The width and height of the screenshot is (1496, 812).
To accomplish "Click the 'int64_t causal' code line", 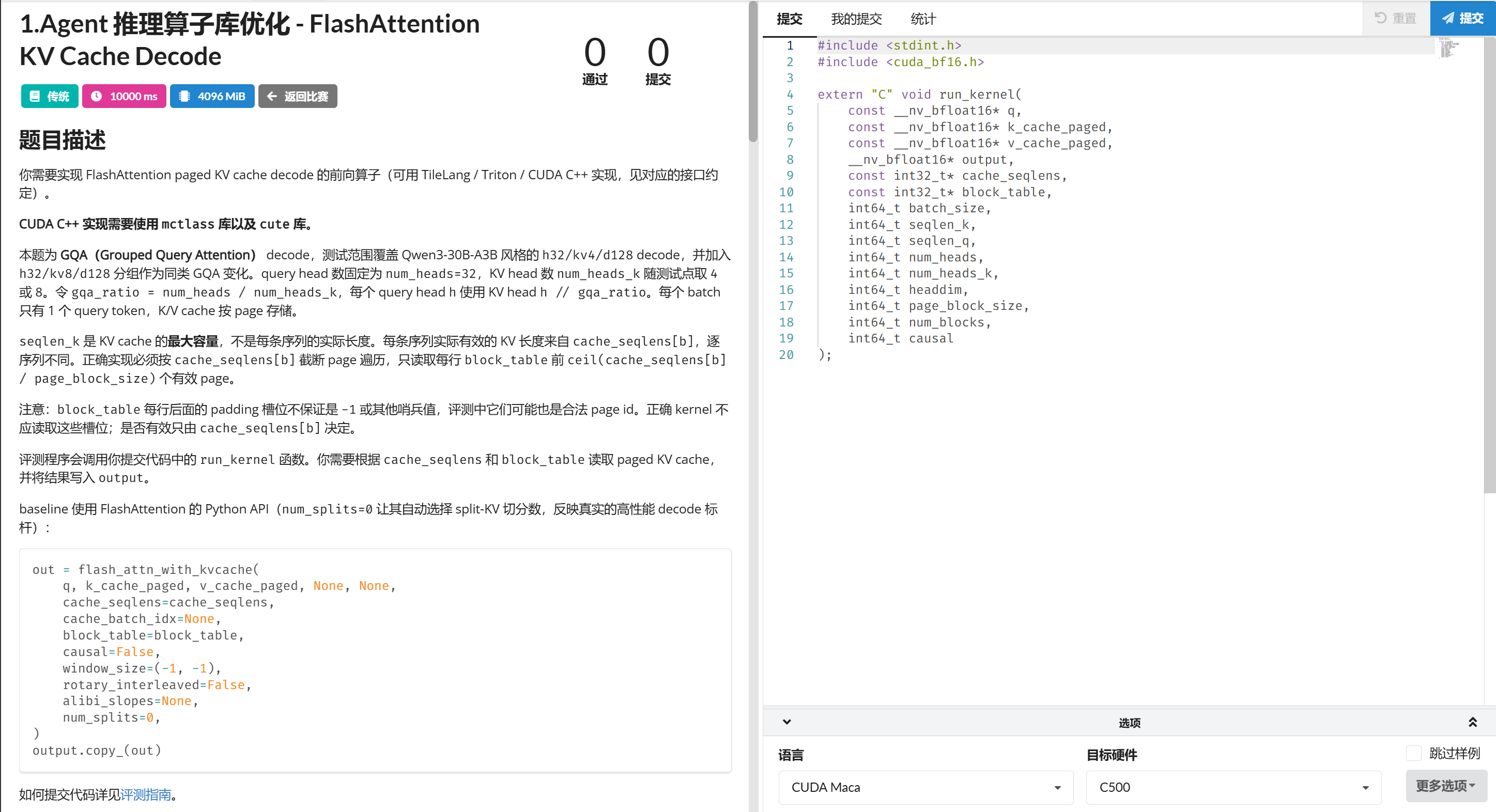I will coord(900,338).
